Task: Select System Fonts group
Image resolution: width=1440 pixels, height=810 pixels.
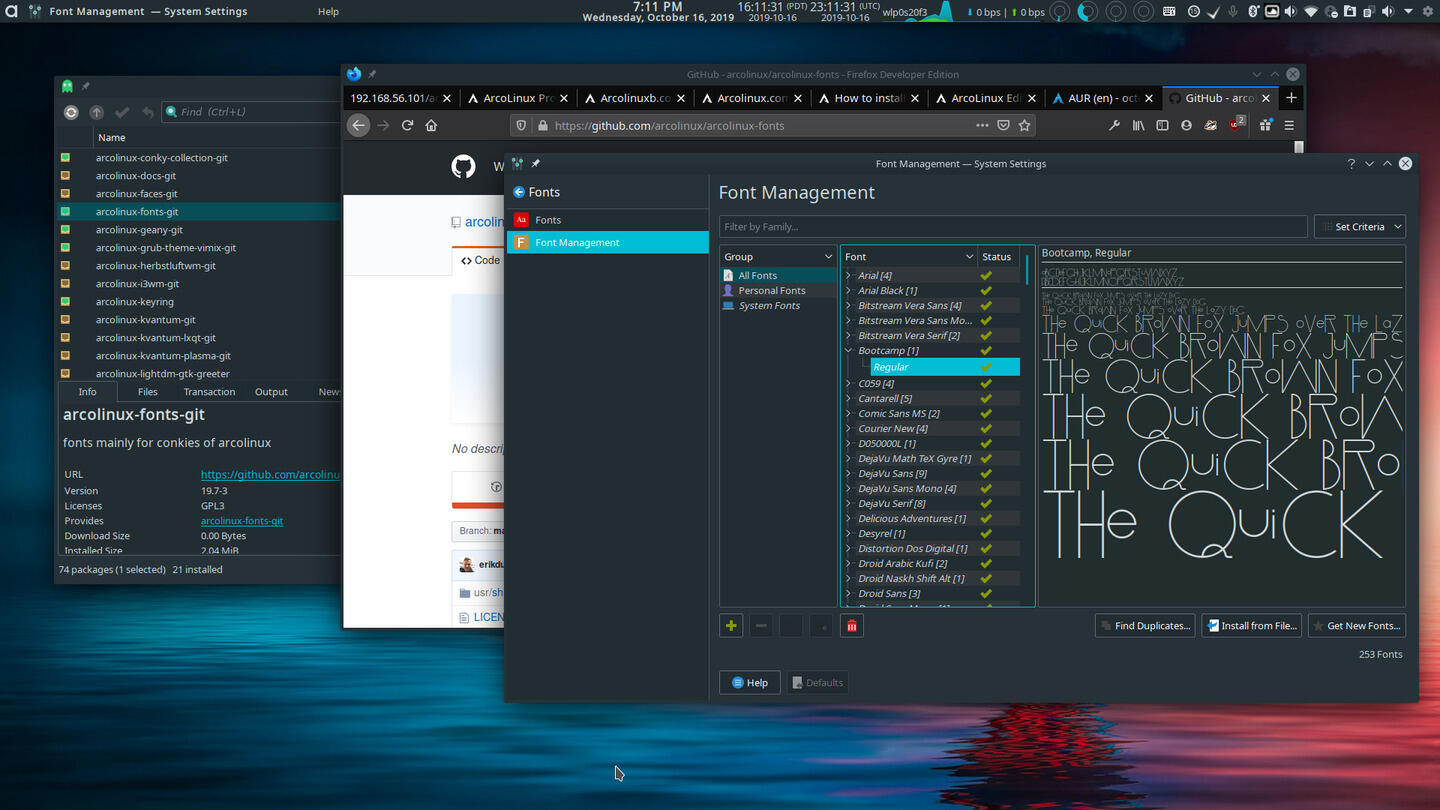Action: pyautogui.click(x=769, y=305)
